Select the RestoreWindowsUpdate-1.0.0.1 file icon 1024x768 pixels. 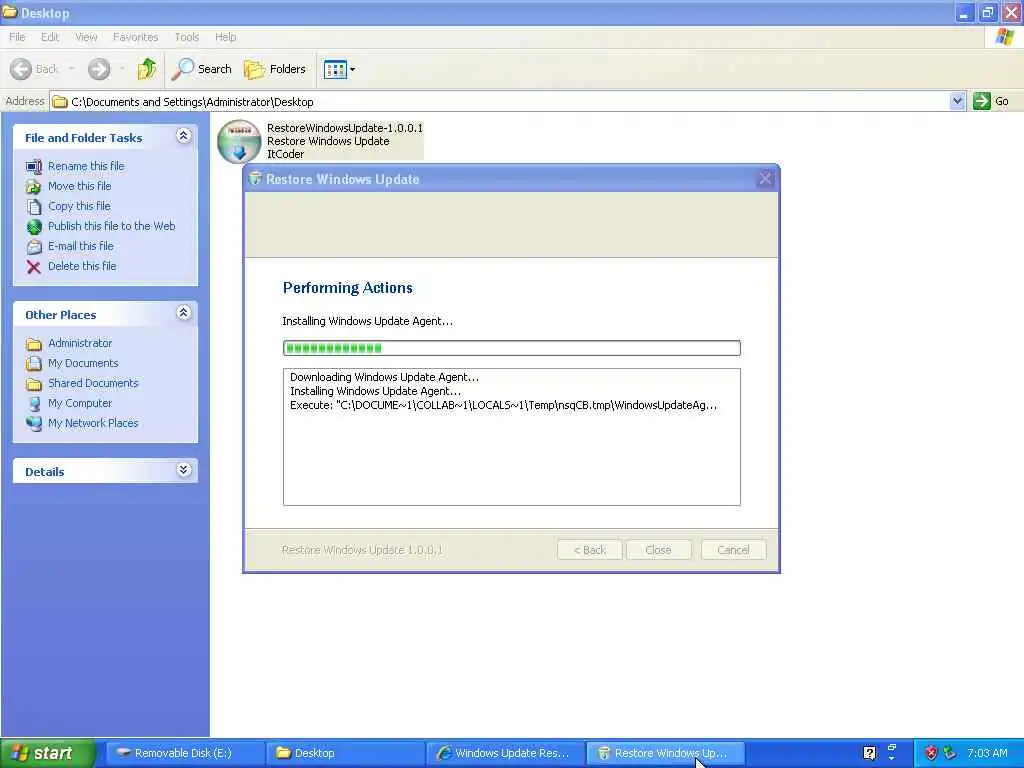(x=239, y=141)
